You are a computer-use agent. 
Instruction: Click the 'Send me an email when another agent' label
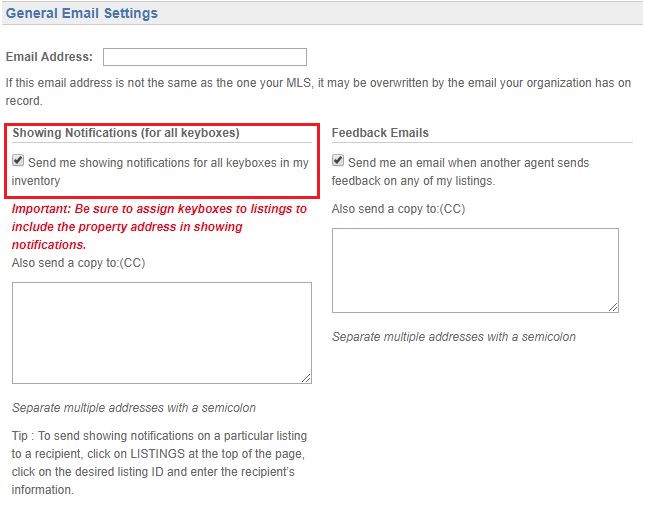(x=461, y=172)
